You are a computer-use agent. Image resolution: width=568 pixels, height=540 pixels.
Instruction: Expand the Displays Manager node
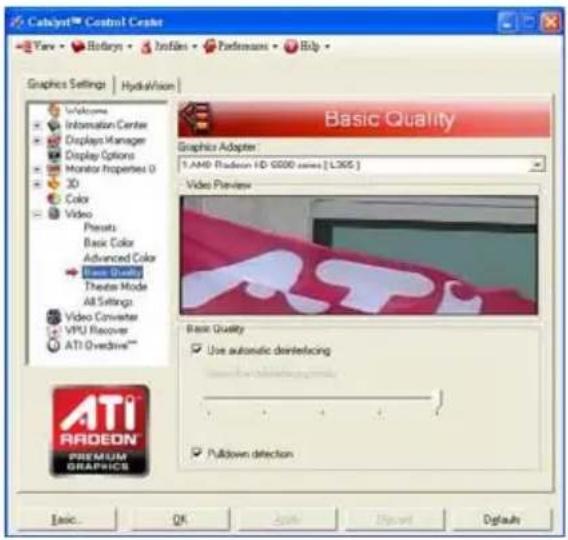point(37,140)
